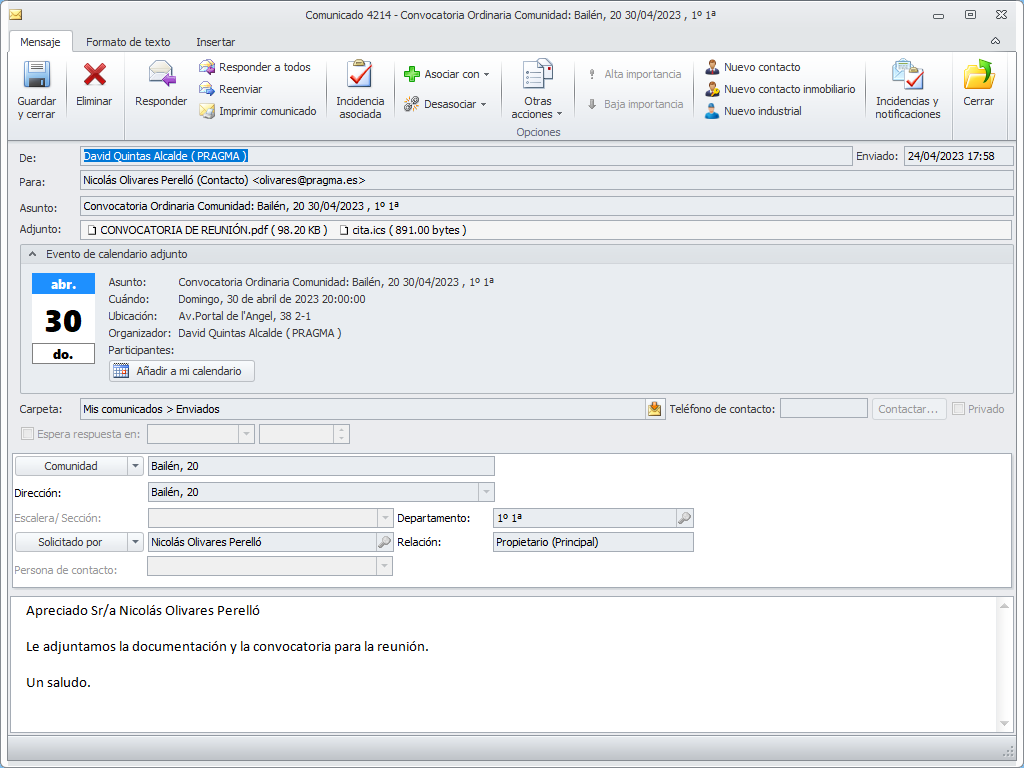Open the Dirección combo box arrow
The height and width of the screenshot is (768, 1024).
(486, 492)
